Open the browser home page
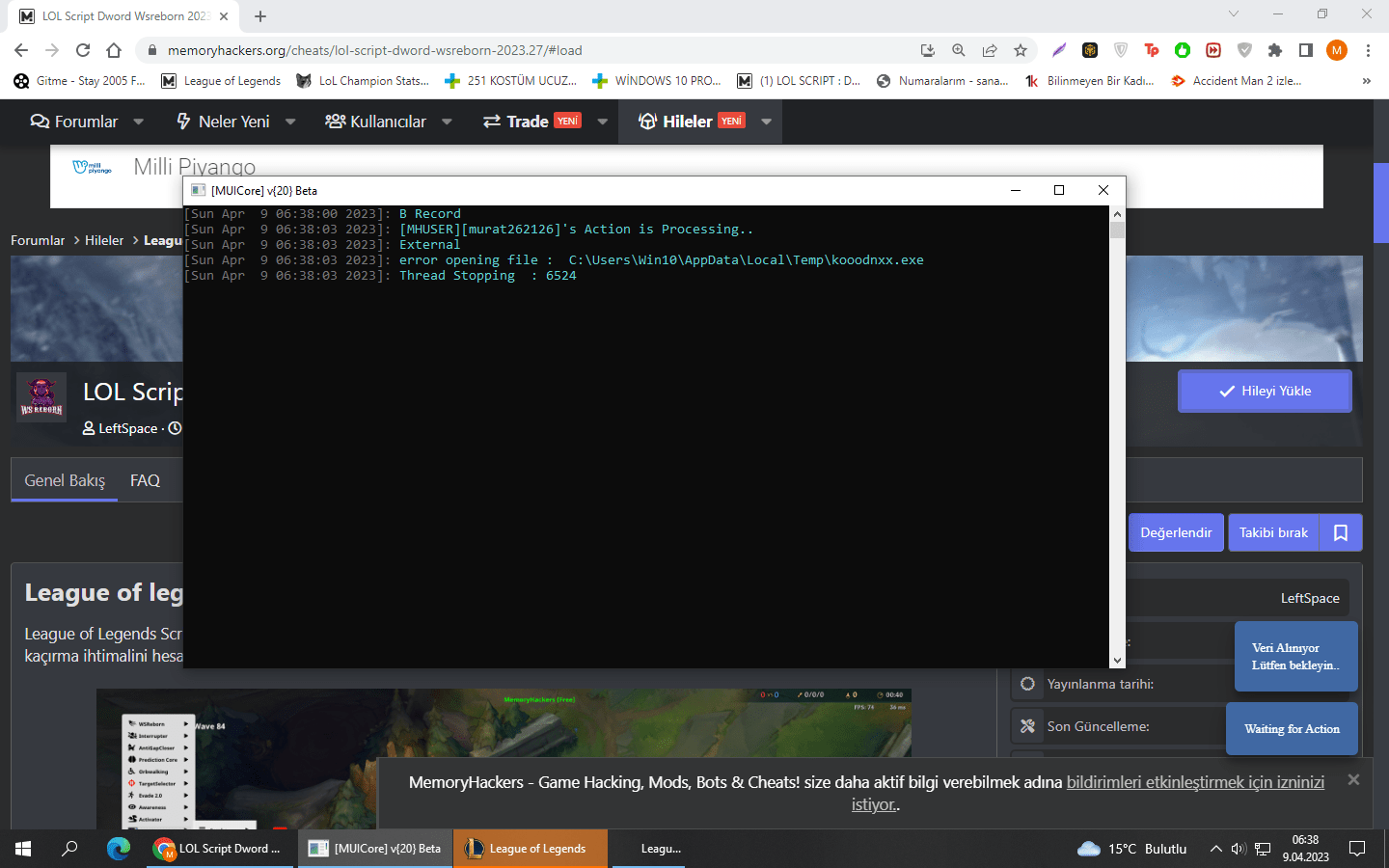Screen dimensions: 1389x868 click(114, 50)
